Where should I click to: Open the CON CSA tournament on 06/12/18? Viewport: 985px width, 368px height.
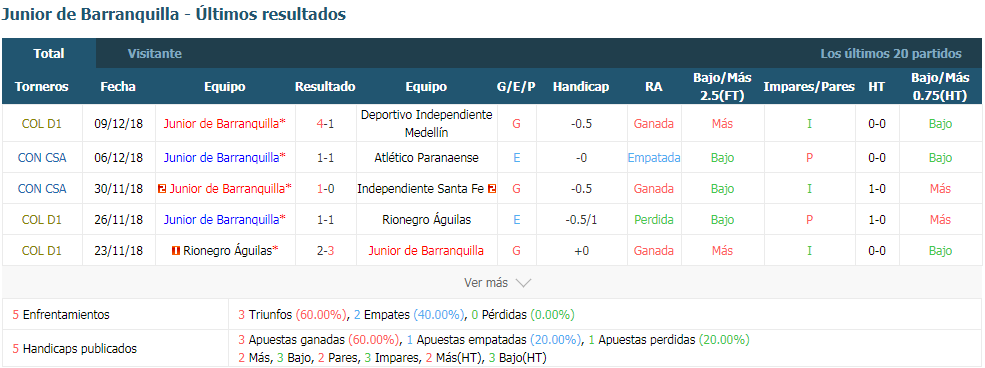42,158
